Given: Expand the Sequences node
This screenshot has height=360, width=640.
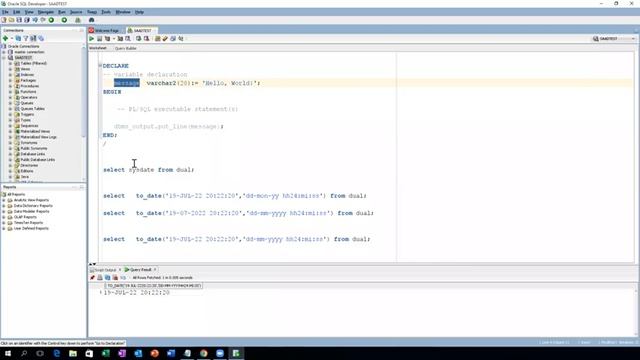Looking at the screenshot, I should pyautogui.click(x=10, y=126).
